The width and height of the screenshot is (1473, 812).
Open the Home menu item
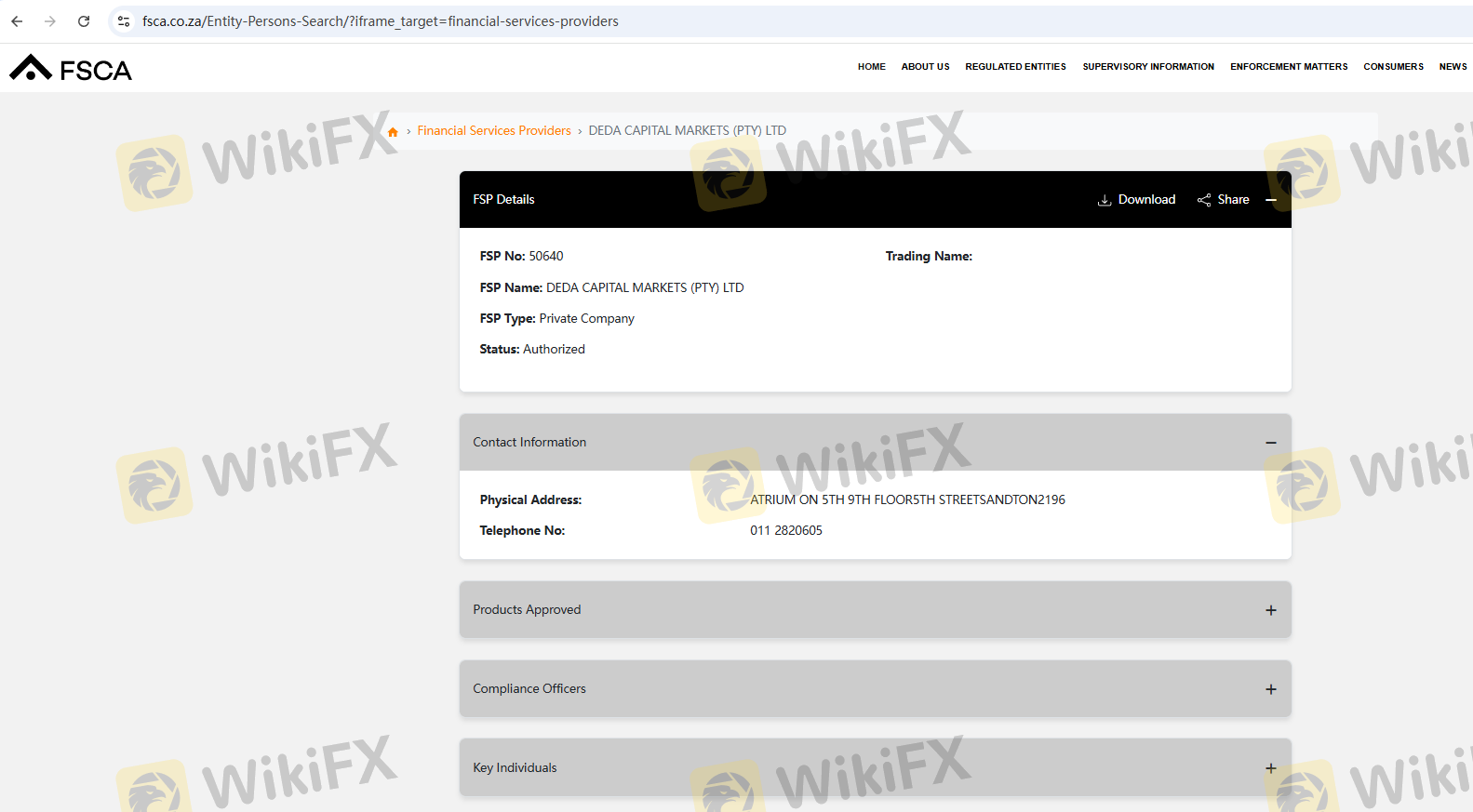871,67
